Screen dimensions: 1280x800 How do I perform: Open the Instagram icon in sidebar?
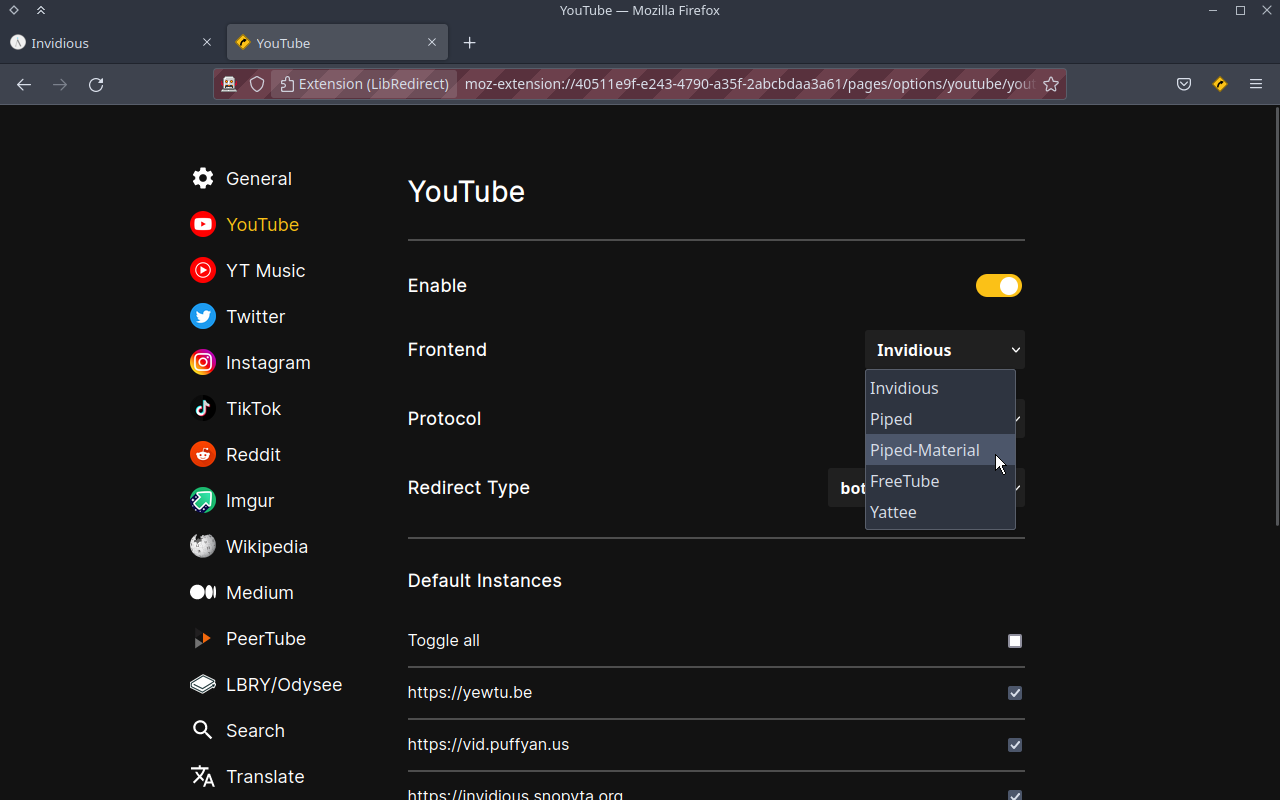tap(203, 362)
